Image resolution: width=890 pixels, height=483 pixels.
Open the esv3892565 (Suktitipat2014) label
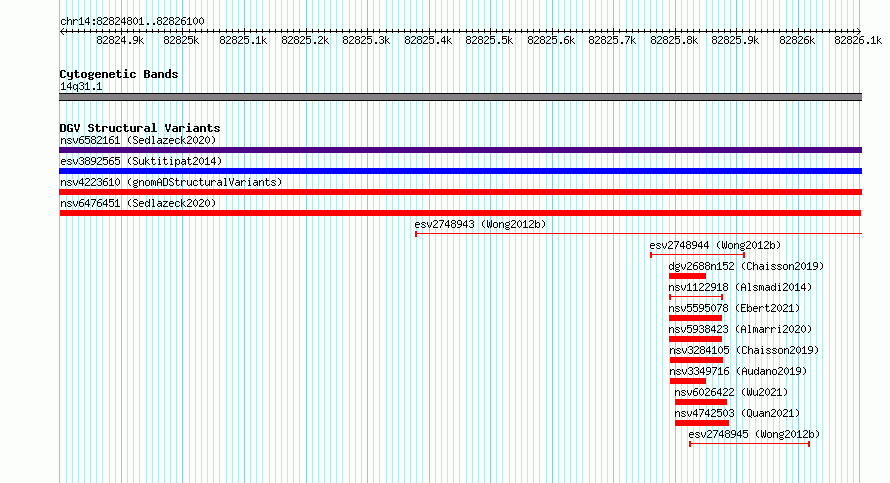(x=141, y=161)
